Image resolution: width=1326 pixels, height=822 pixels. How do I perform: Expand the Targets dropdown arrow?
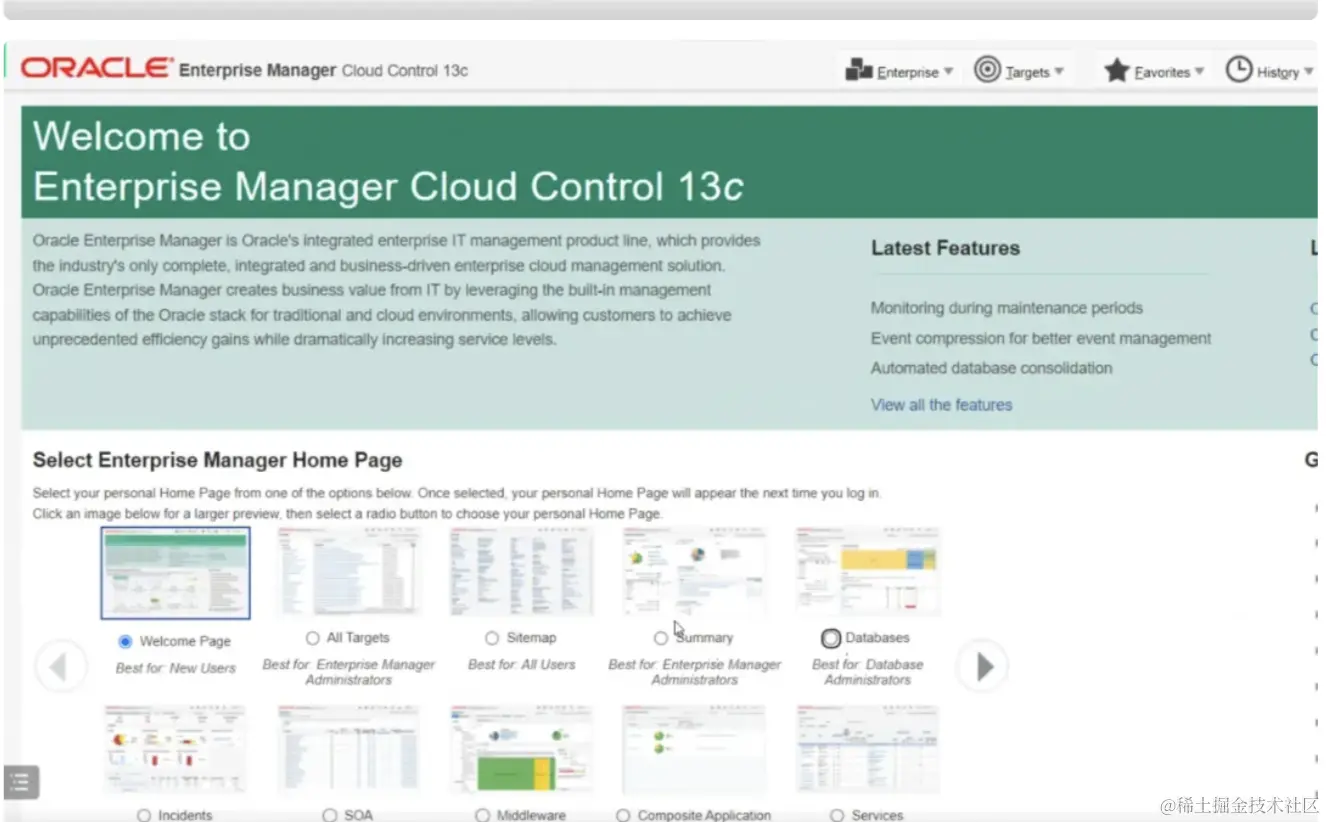[x=1059, y=72]
